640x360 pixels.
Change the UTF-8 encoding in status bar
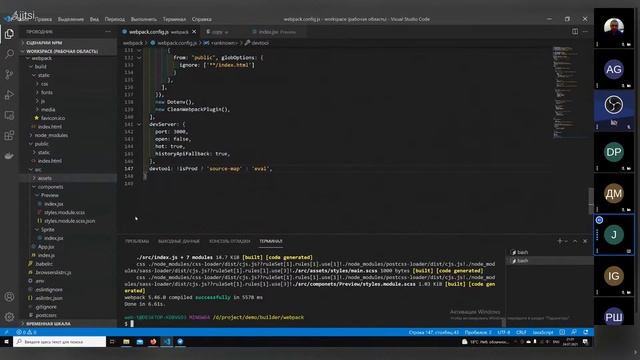504,332
